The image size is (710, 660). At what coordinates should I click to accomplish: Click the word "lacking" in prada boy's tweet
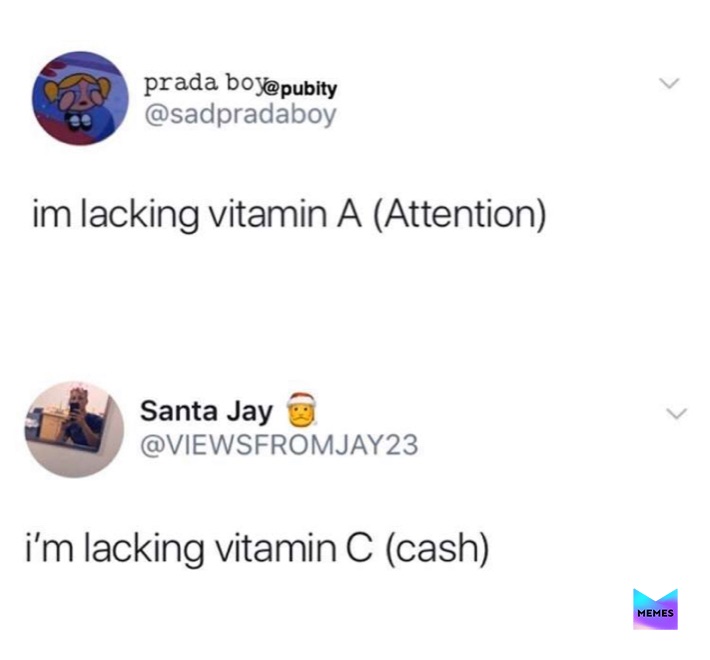[x=139, y=215]
